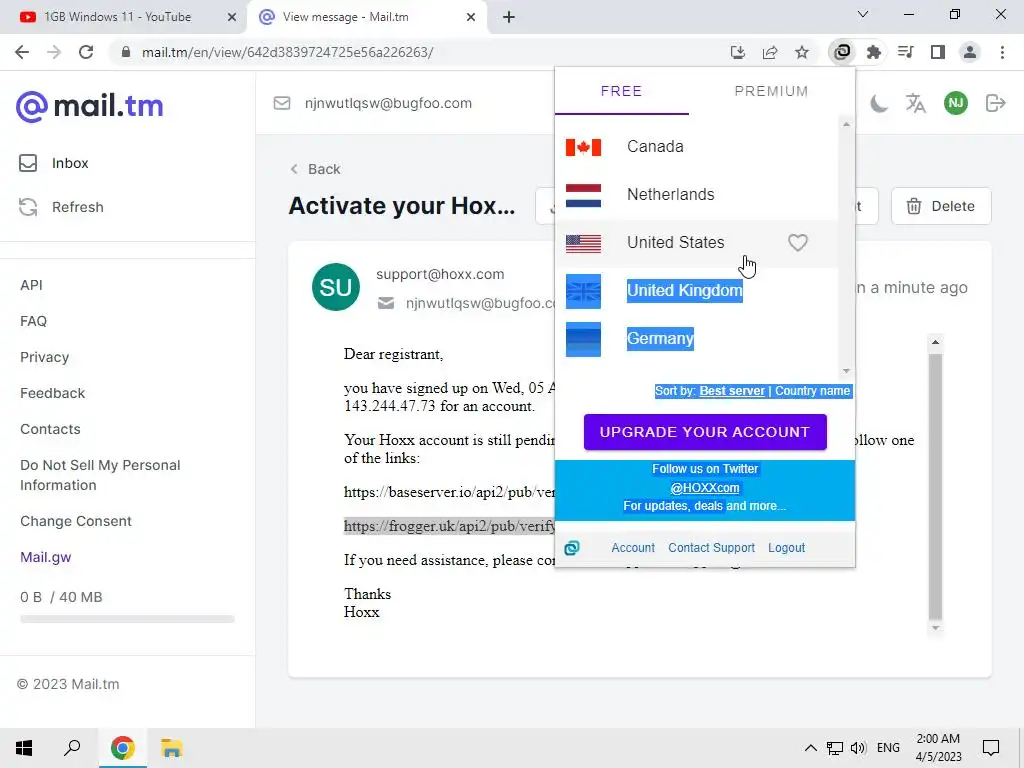The width and height of the screenshot is (1024, 768).
Task: Click the server list scroll down arrow
Action: (846, 370)
